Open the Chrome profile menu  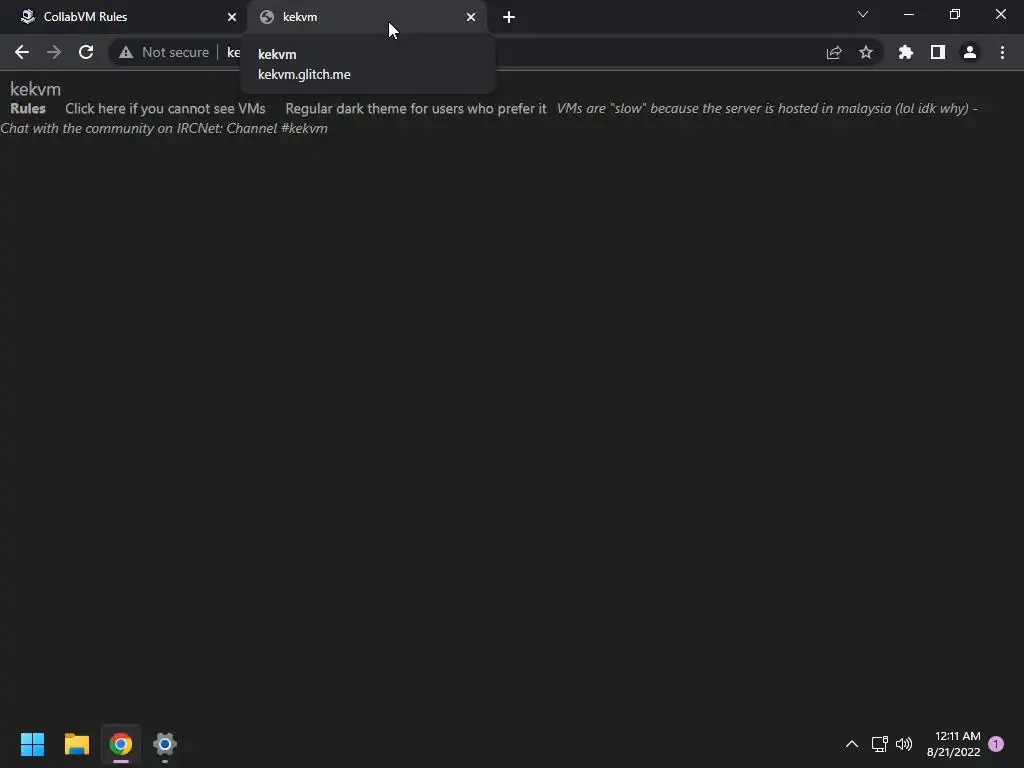point(970,52)
